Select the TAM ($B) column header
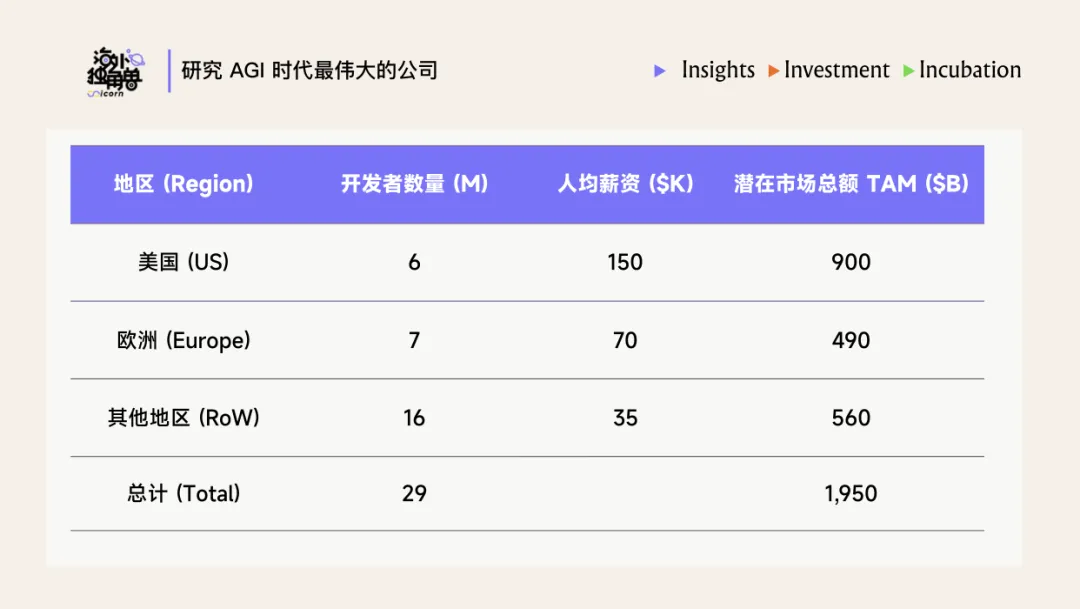 (851, 184)
